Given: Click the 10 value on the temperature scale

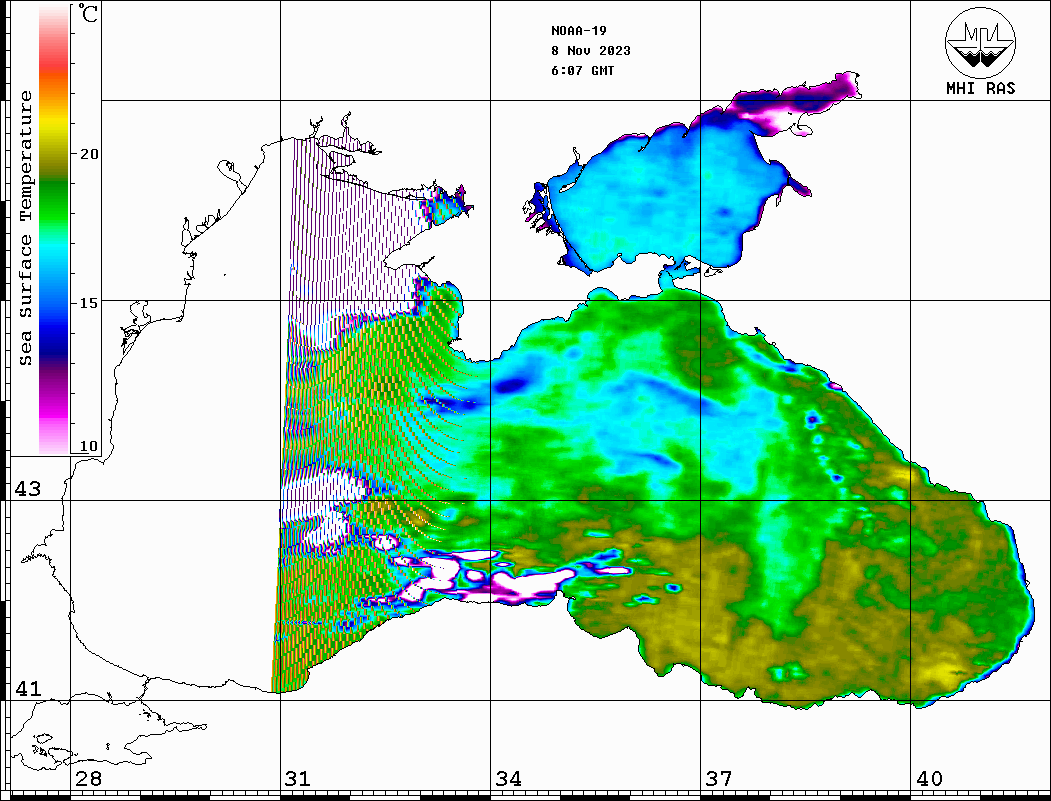Looking at the screenshot, I should coord(89,446).
